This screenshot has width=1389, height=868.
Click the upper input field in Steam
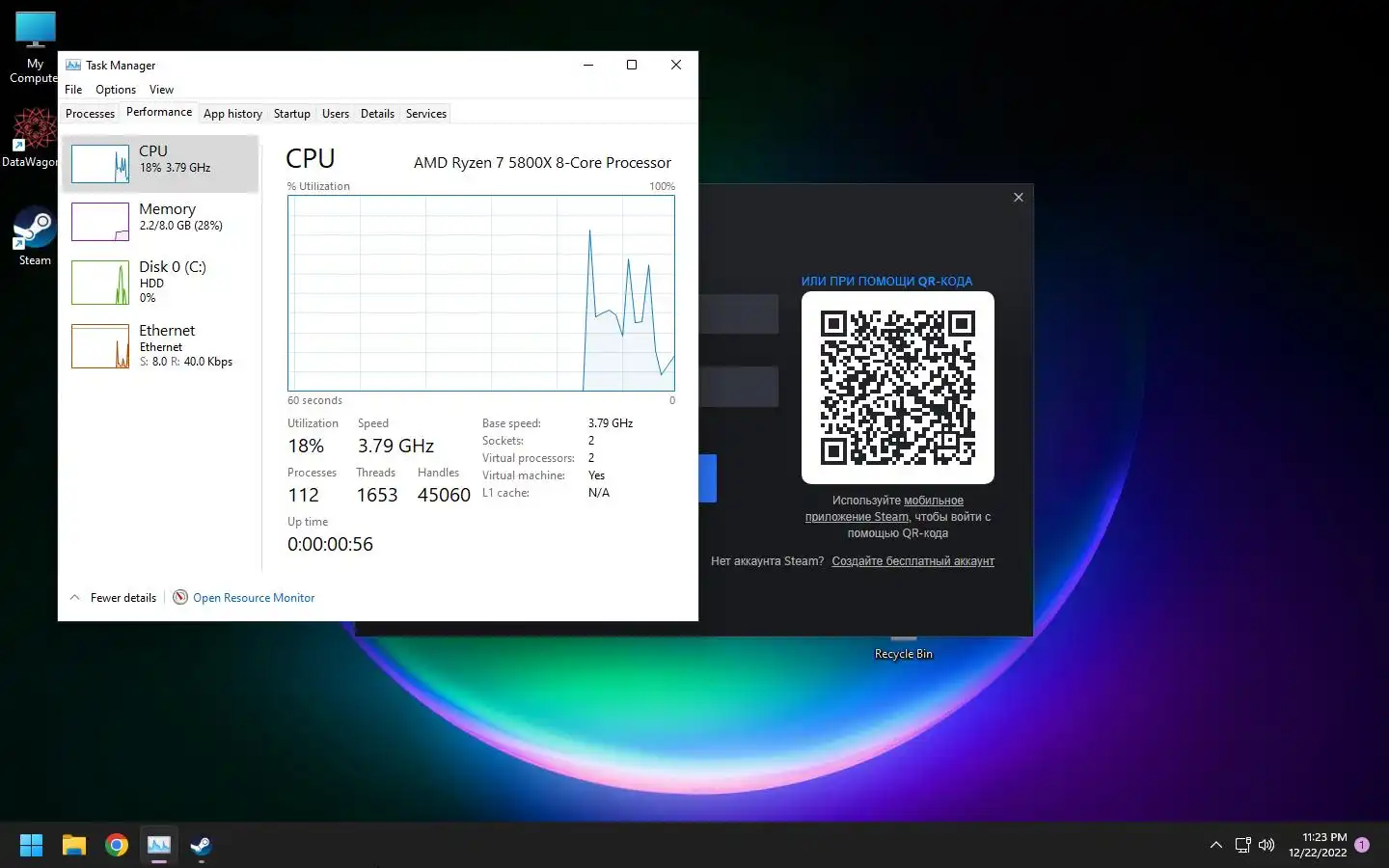(x=739, y=314)
